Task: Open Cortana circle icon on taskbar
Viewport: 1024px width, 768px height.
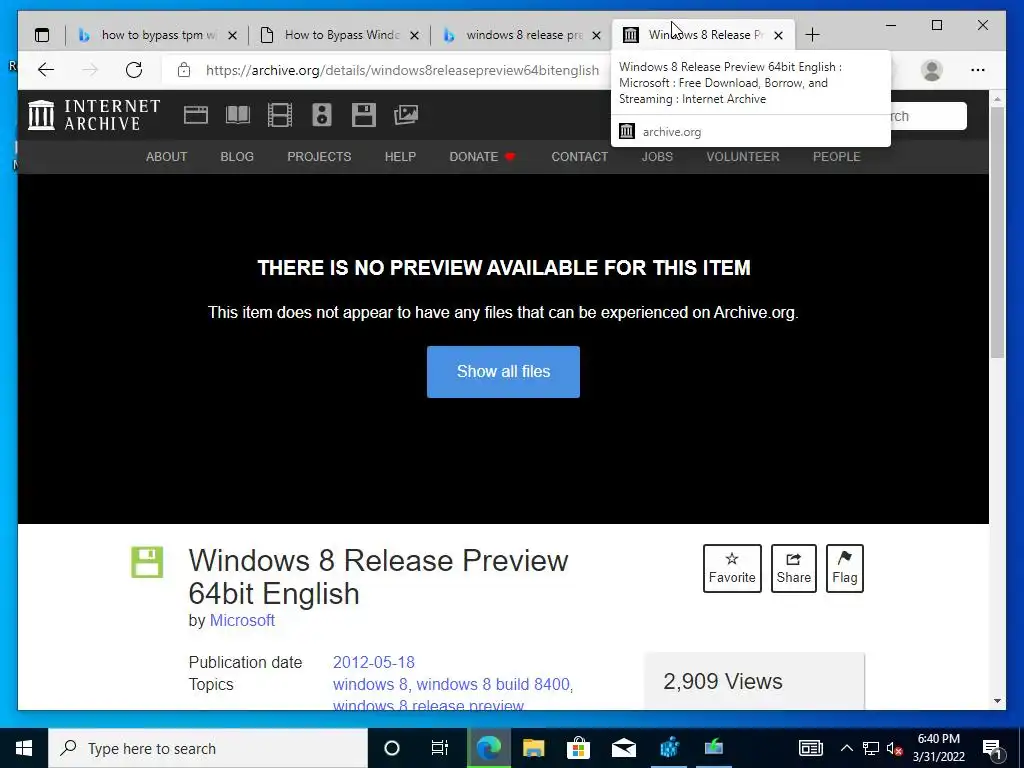Action: [392, 748]
